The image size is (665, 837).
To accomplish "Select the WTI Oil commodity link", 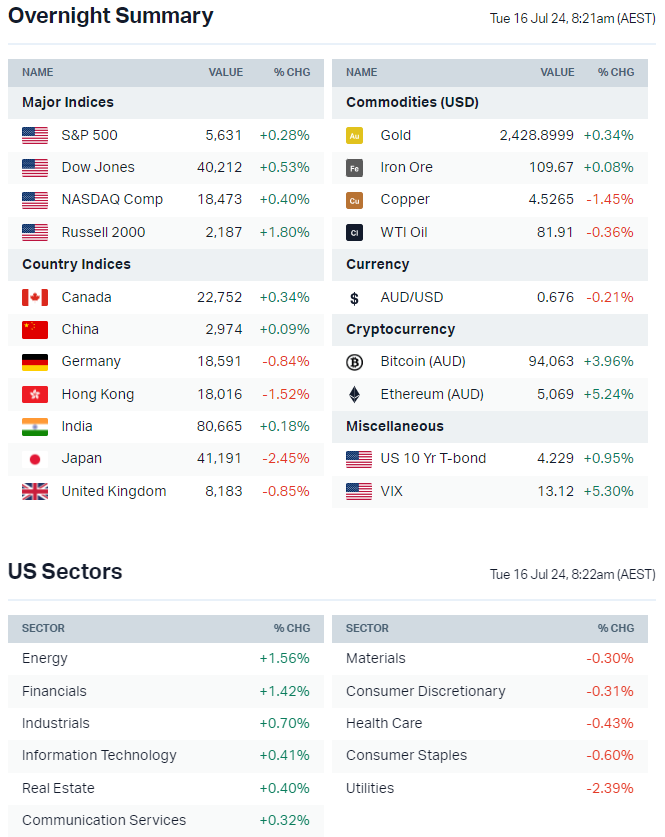I will pos(404,232).
